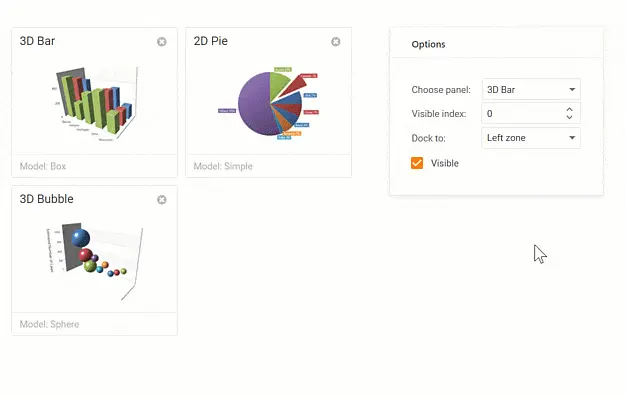Viewport: 626px width, 396px height.
Task: Click the Left zone text field
Action: (x=531, y=138)
